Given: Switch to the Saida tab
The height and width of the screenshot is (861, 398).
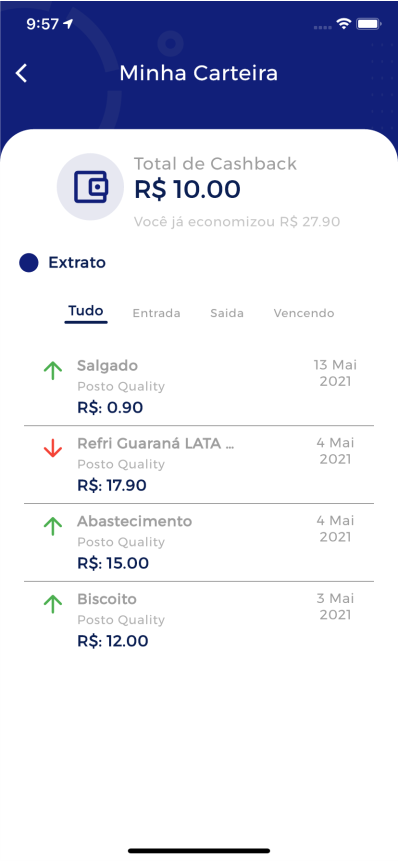Looking at the screenshot, I should click(x=227, y=313).
